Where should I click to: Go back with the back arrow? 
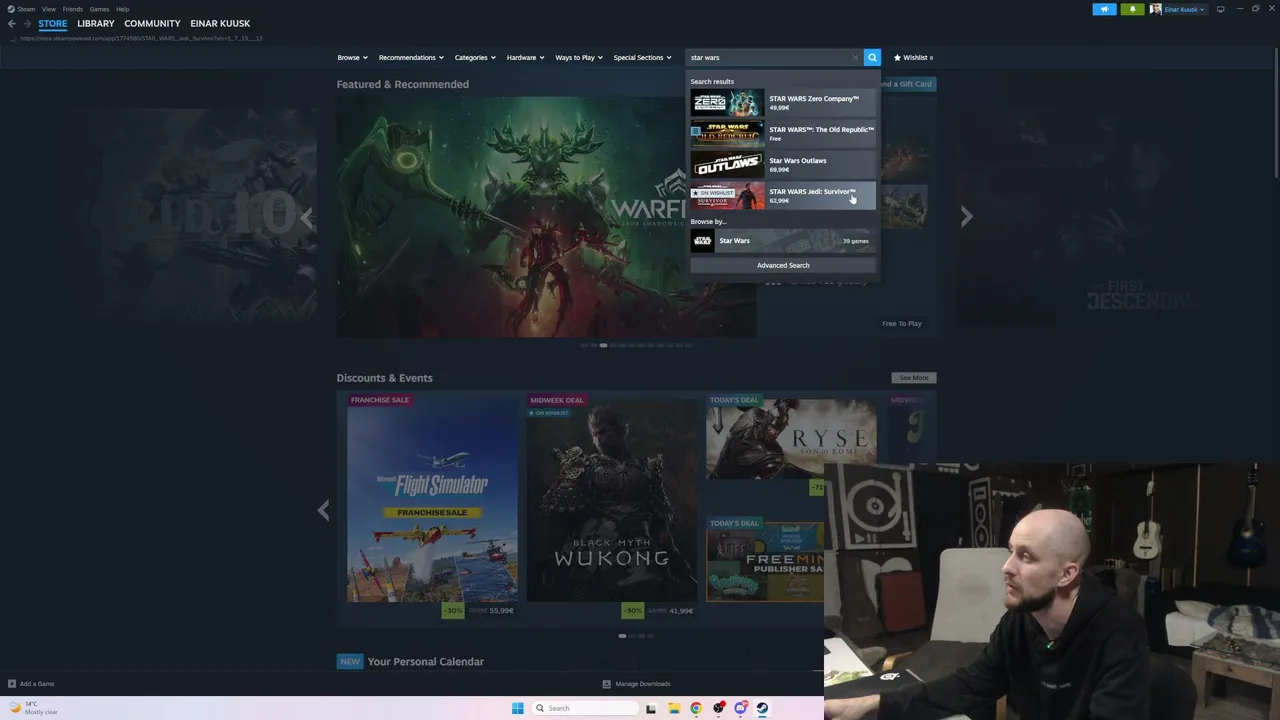12,23
